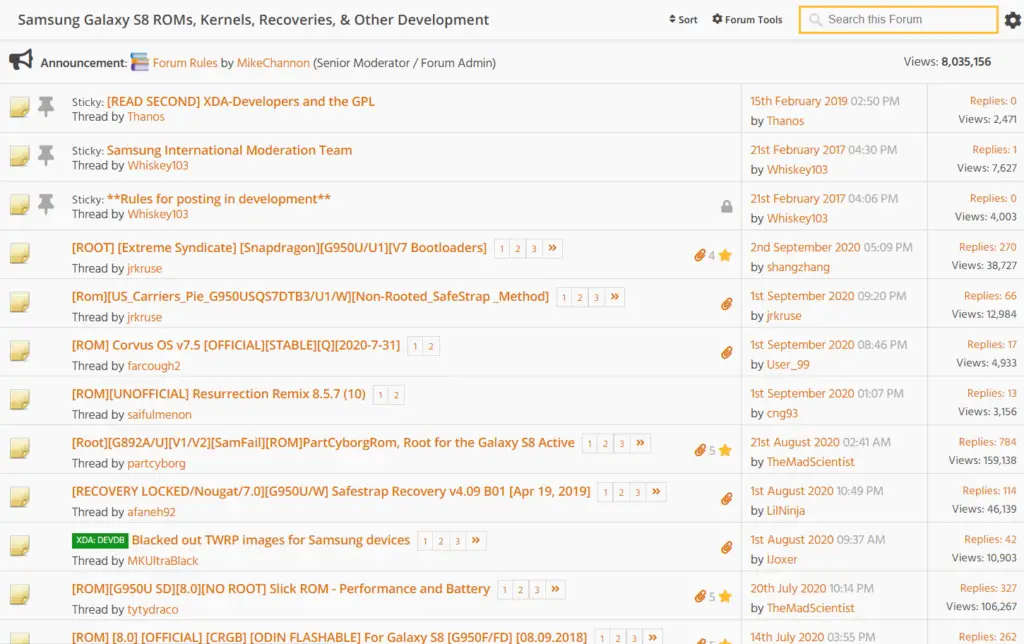Open the XDA-Developers and the GPL thread
The height and width of the screenshot is (644, 1024).
241,101
